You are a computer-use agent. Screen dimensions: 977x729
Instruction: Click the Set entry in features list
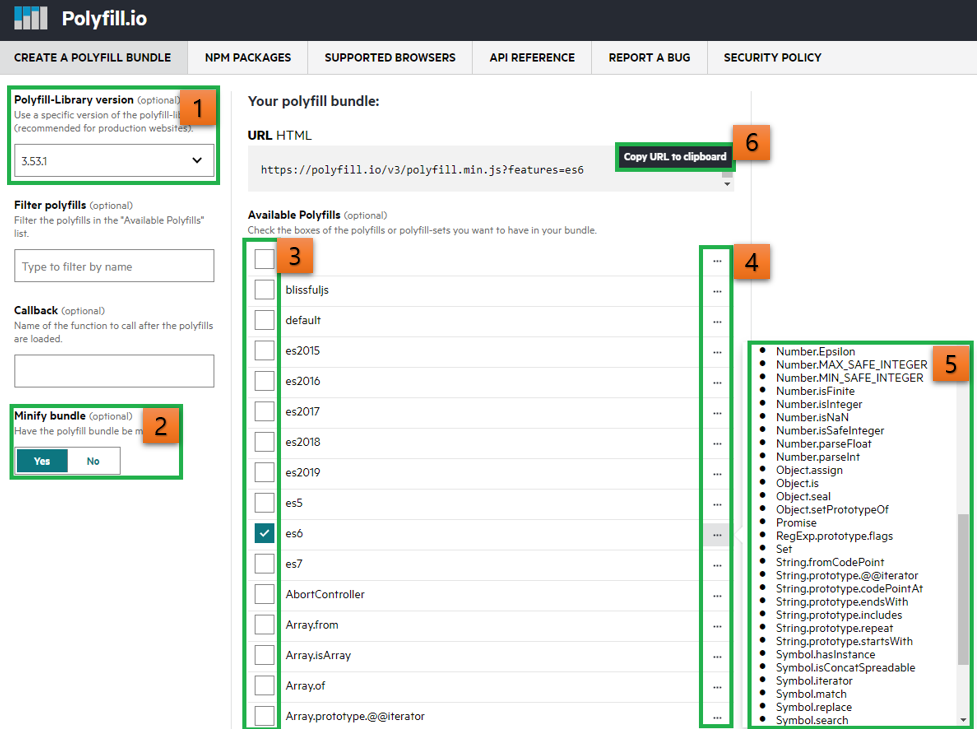point(784,549)
